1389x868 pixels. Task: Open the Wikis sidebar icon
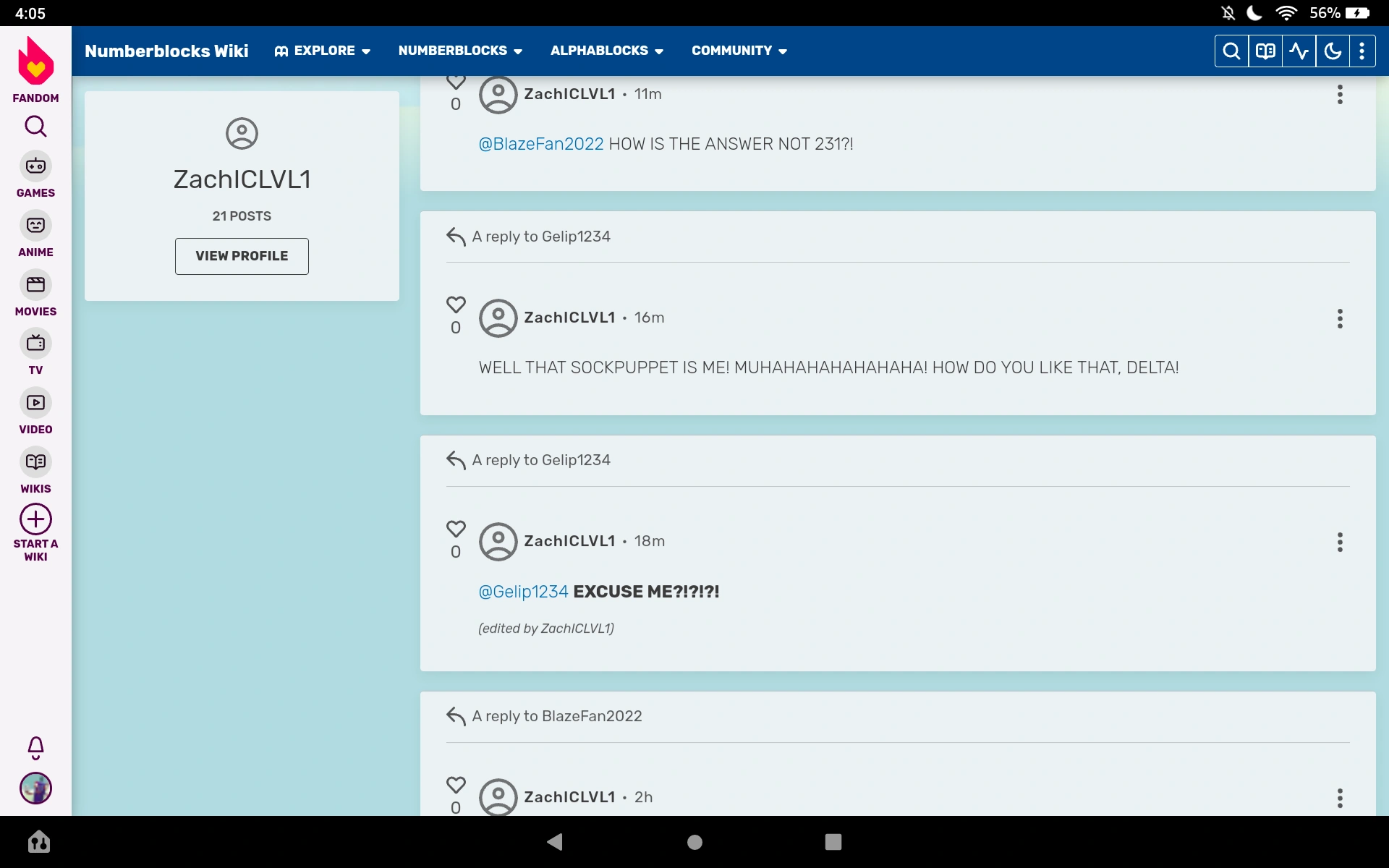tap(35, 462)
